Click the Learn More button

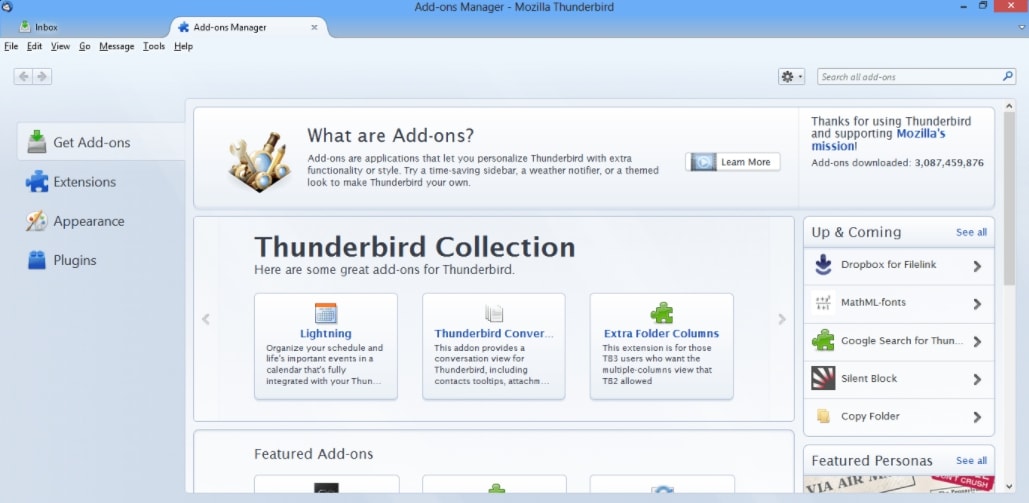click(733, 162)
